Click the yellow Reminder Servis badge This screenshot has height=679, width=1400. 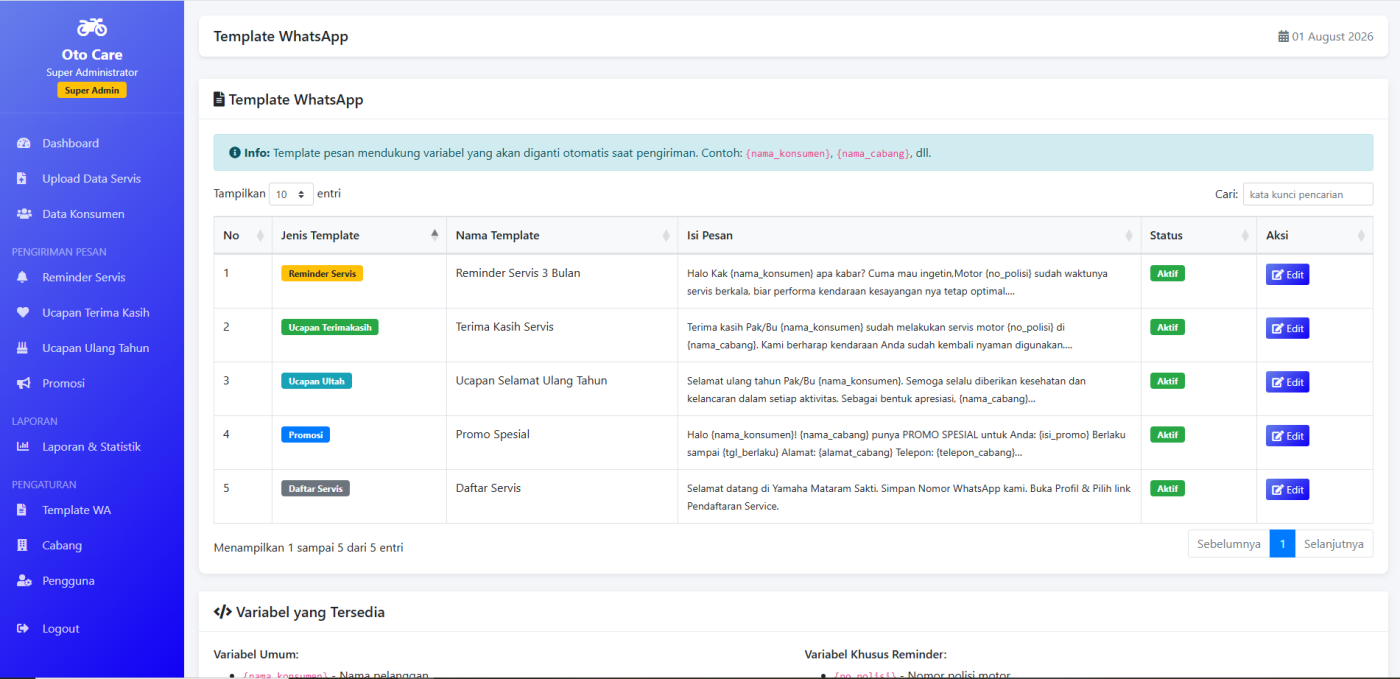pos(322,273)
